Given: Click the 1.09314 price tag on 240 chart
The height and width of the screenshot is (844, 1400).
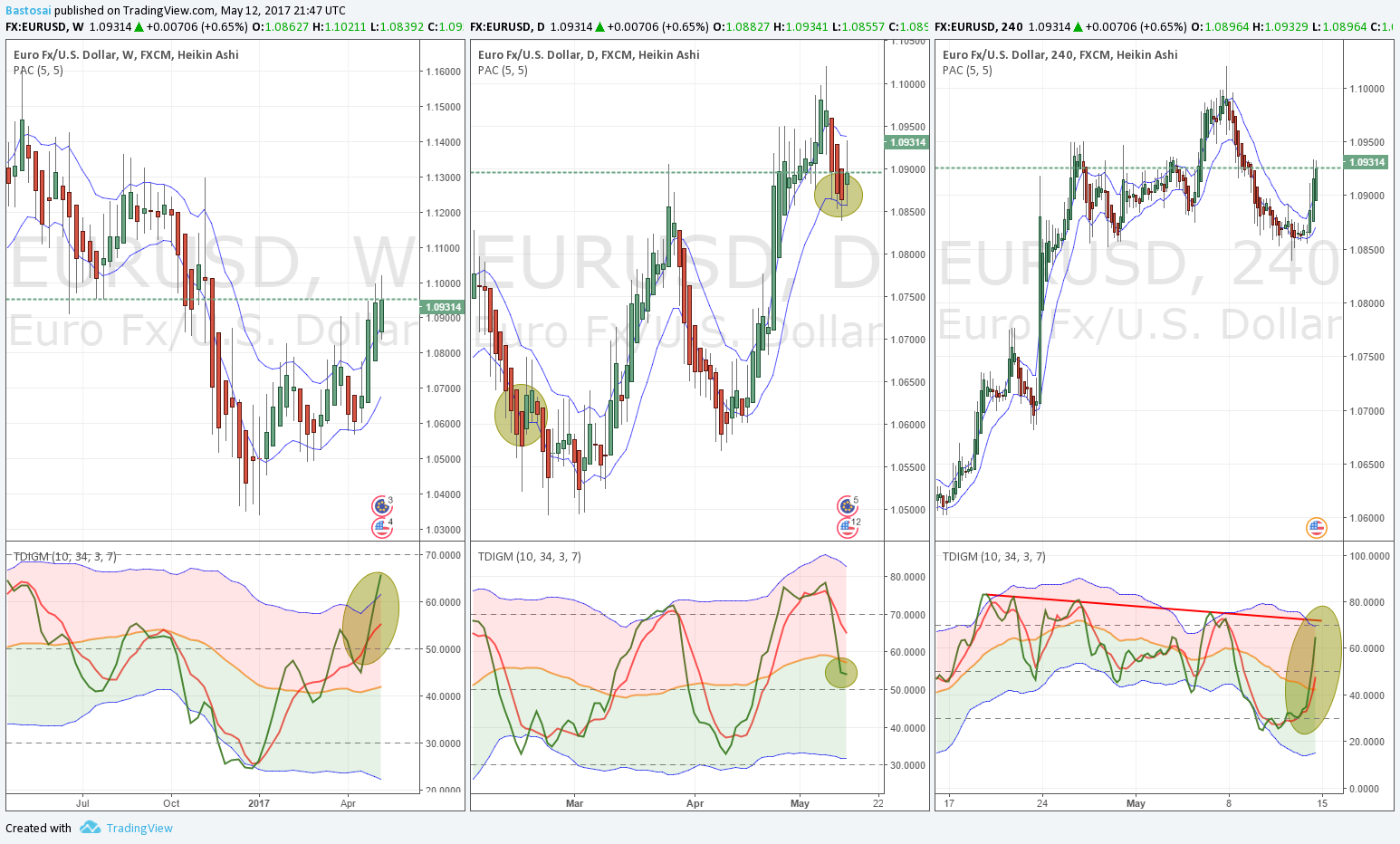Looking at the screenshot, I should (x=1367, y=162).
